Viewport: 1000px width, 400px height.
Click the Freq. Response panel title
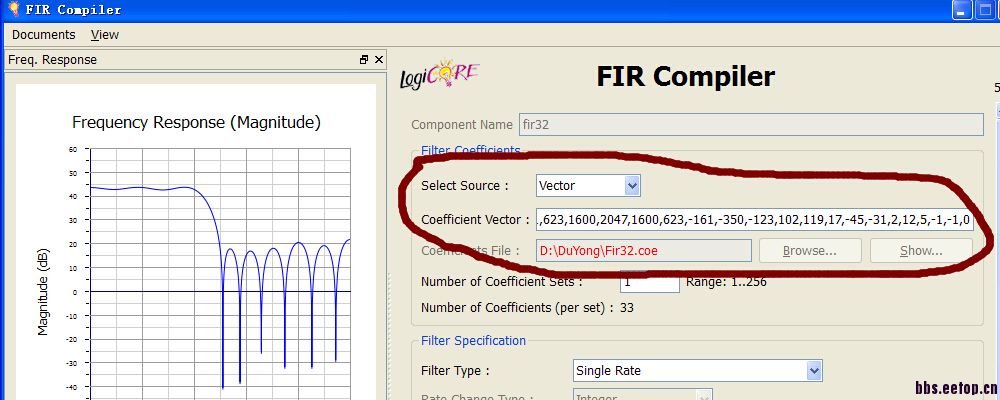coord(52,60)
